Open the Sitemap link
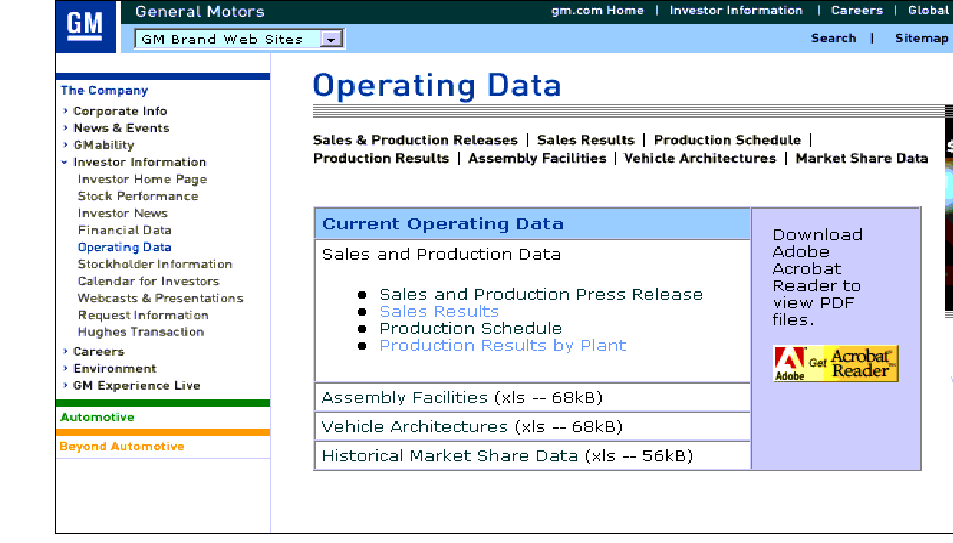The height and width of the screenshot is (543, 953). pyautogui.click(x=921, y=38)
